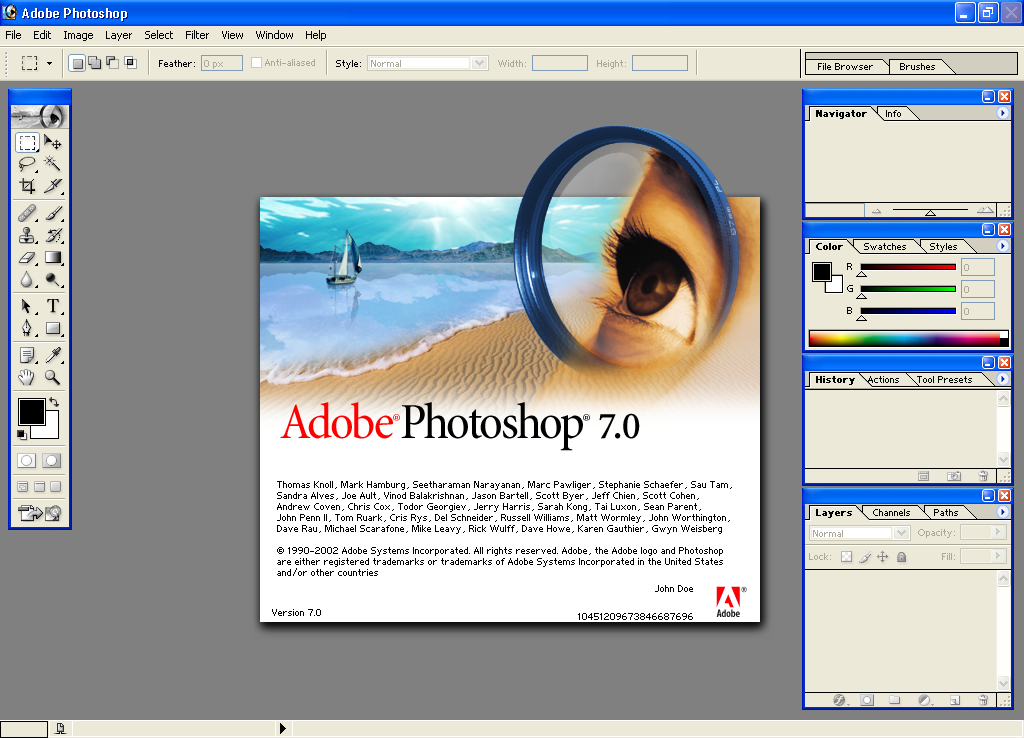Click the Brushes palette well tab

(x=917, y=67)
